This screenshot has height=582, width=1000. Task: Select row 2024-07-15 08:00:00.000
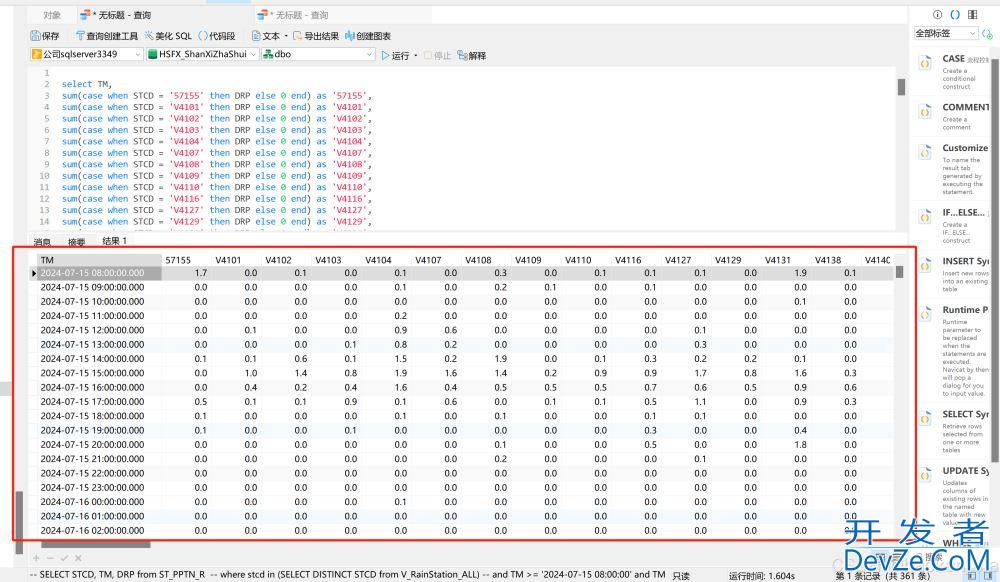pos(462,273)
